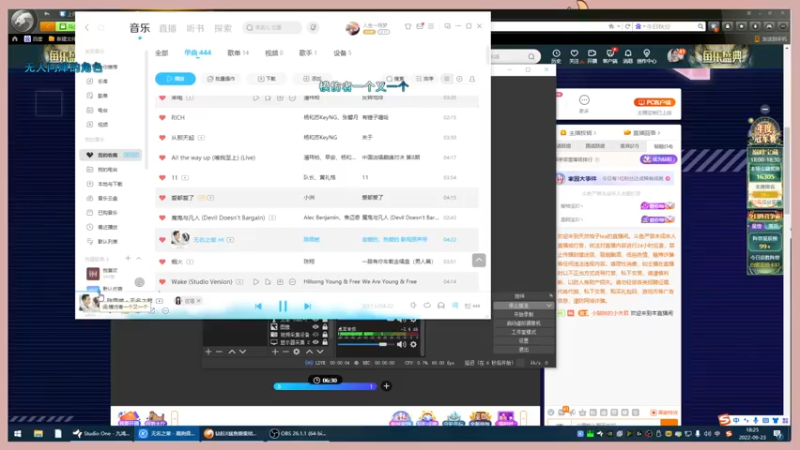800x450 pixels.
Task: Toggle the desktop lyrics 词 icon
Action: (x=455, y=306)
